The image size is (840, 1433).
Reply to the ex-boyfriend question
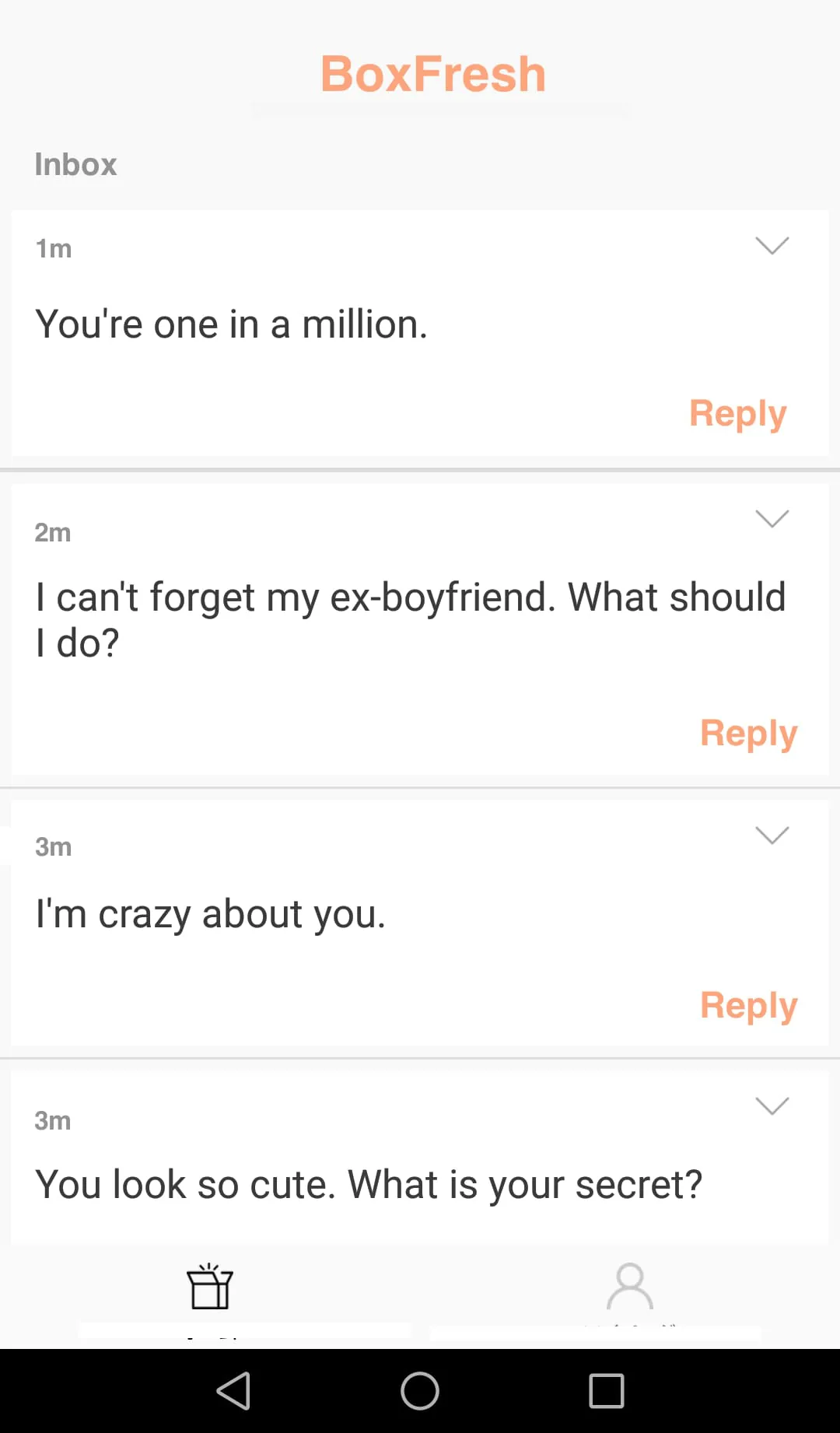click(748, 732)
